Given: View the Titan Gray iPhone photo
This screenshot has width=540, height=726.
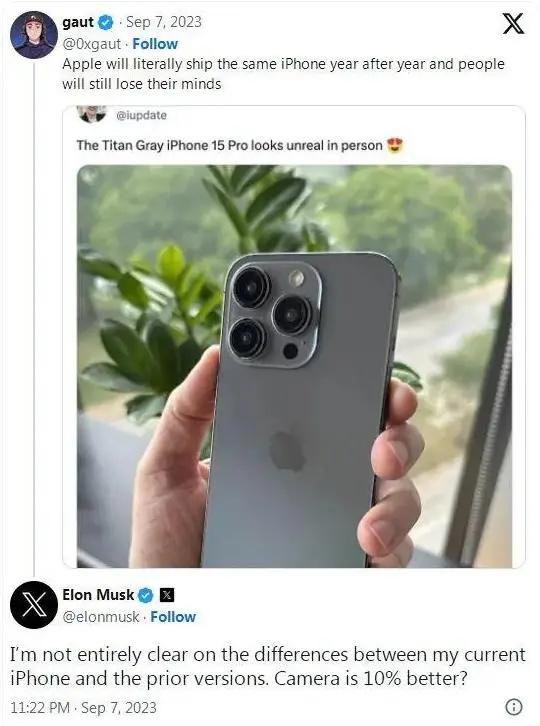Looking at the screenshot, I should (x=295, y=366).
